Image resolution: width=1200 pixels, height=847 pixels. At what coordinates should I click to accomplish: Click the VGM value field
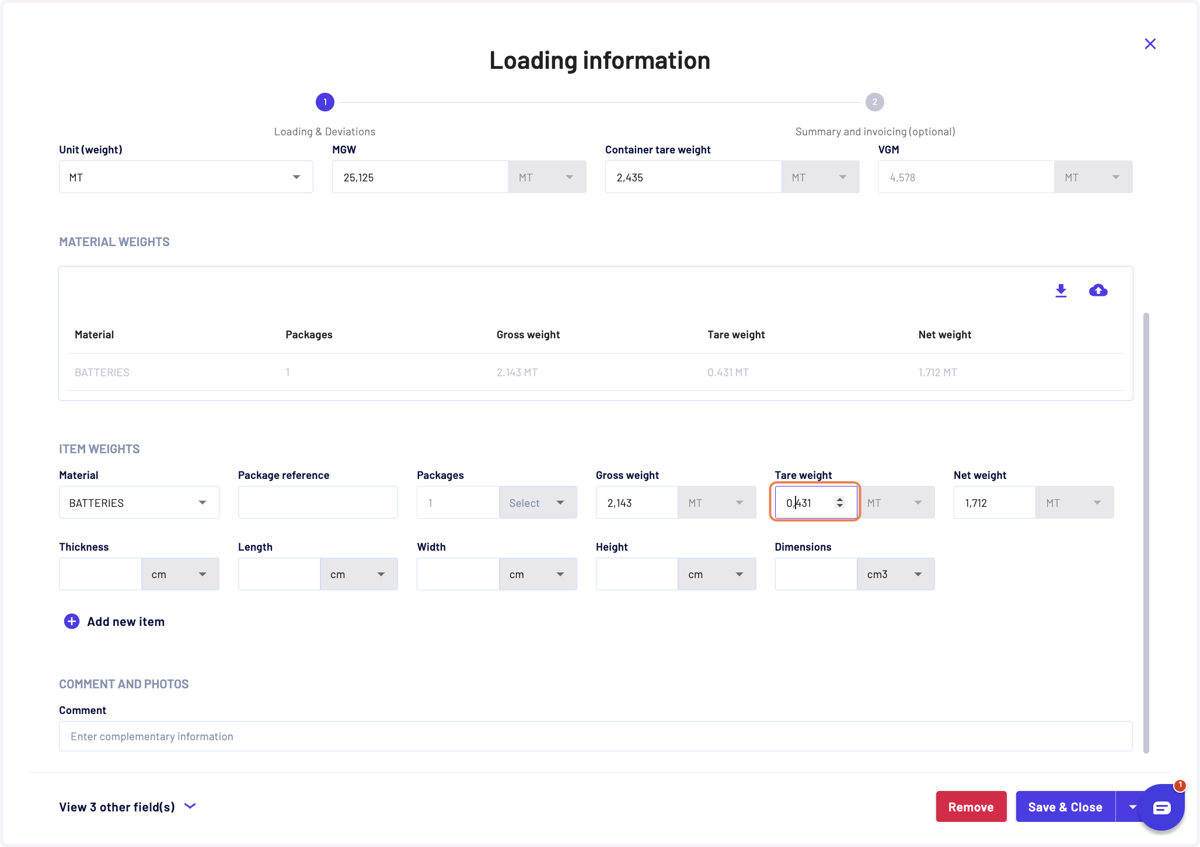(x=966, y=177)
